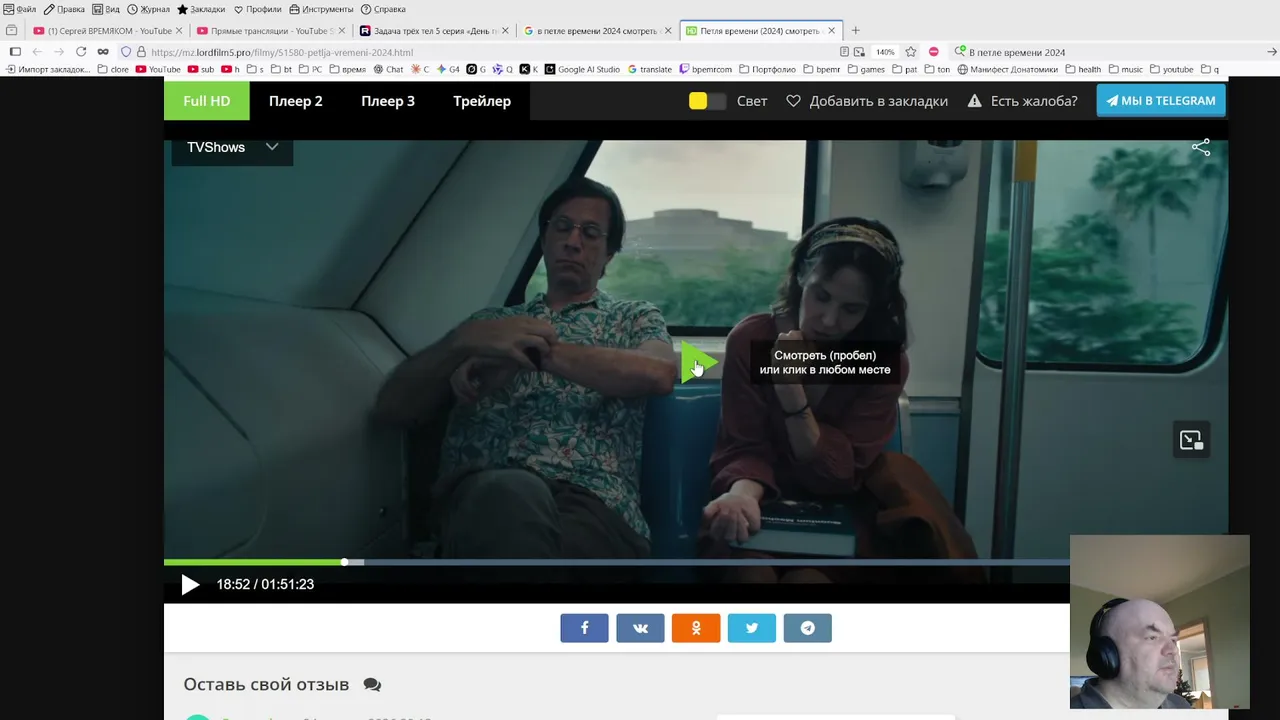Open the Трейлер tab
Viewport: 1280px width, 720px height.
click(482, 101)
